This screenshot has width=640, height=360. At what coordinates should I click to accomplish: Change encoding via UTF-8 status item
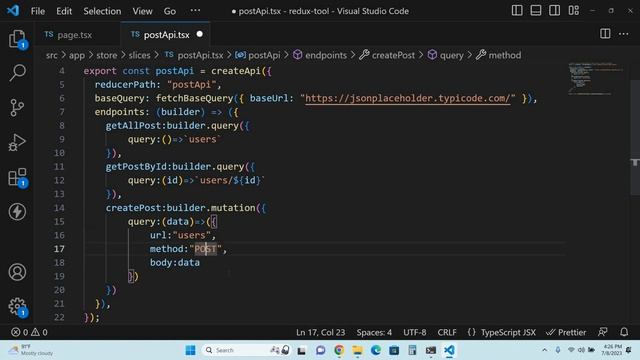(x=415, y=332)
